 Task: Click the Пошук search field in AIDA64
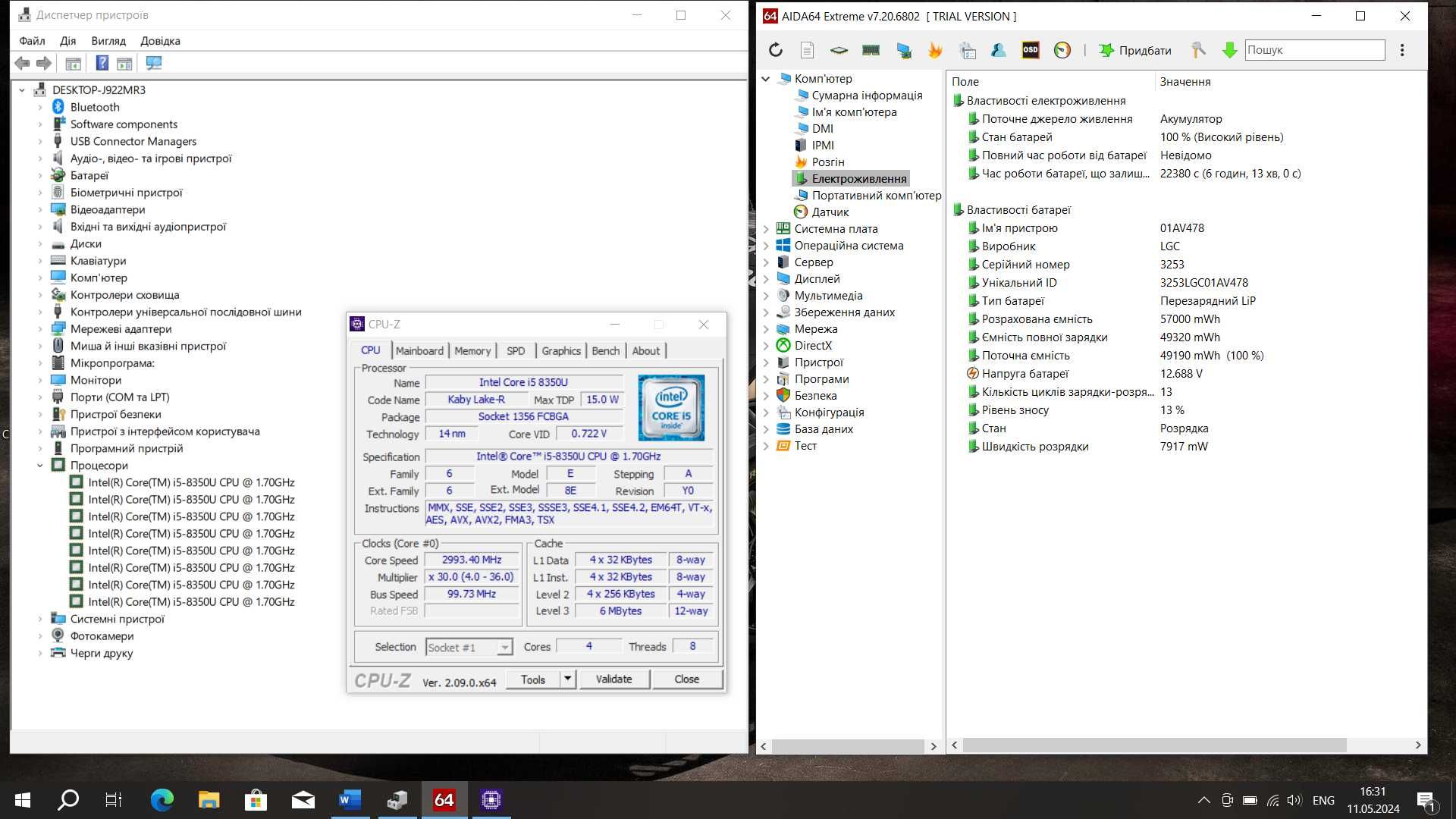[1314, 50]
